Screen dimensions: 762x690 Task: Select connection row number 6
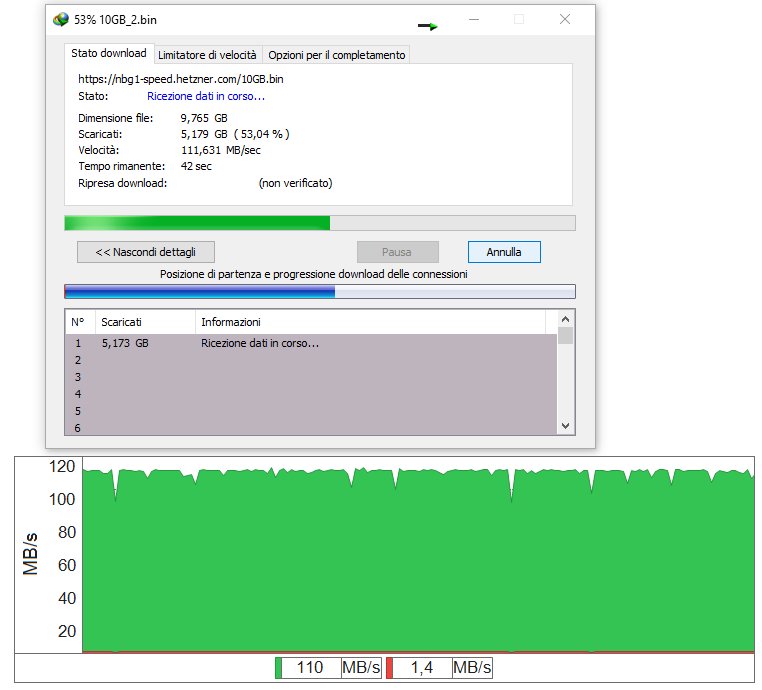[x=311, y=427]
